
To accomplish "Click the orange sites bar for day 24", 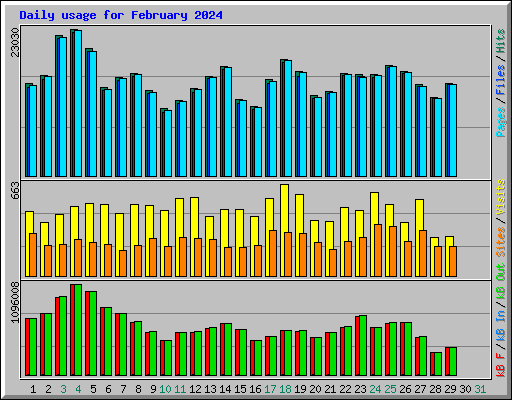I will [x=378, y=250].
